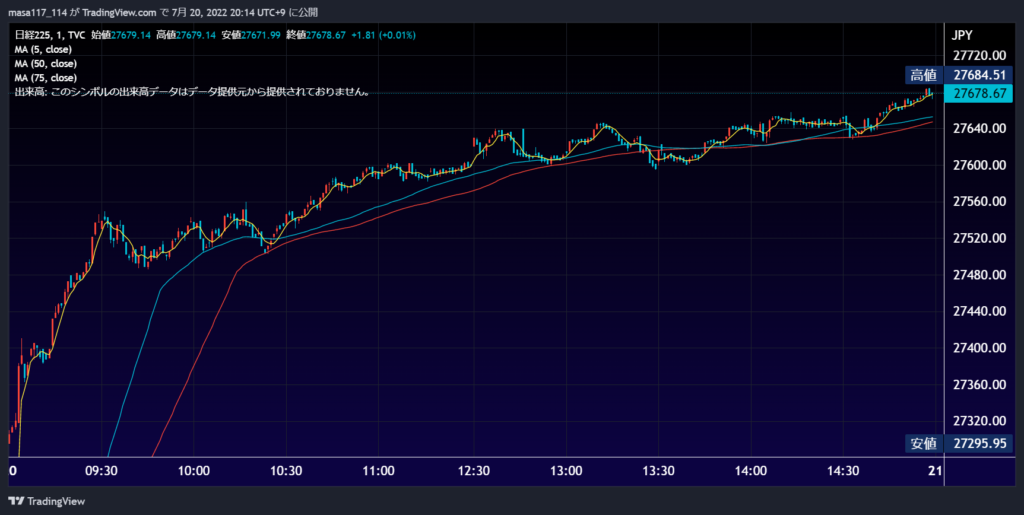
Task: Click the TradingView logo at bottom left
Action: pyautogui.click(x=46, y=501)
